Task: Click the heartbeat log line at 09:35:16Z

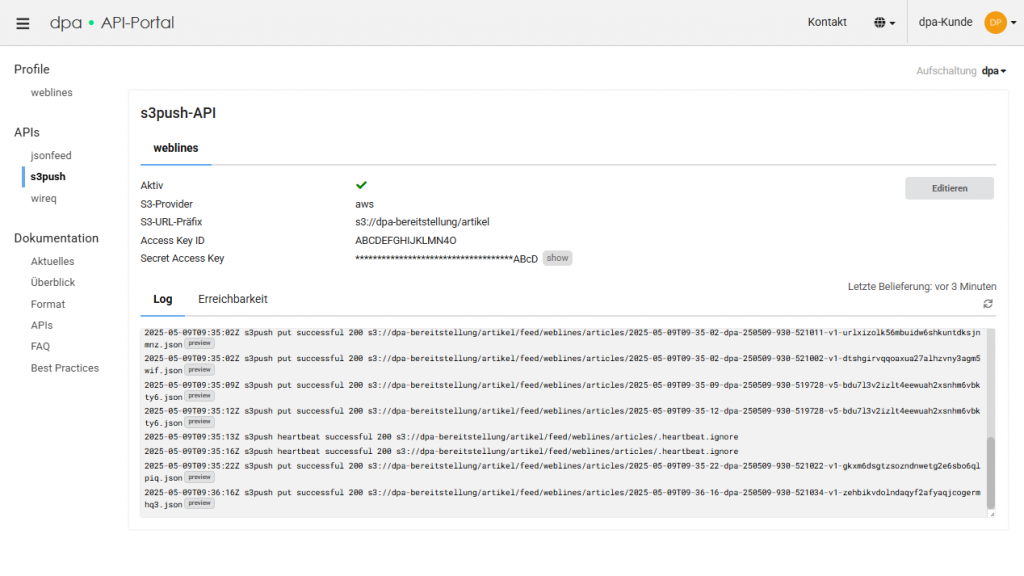Action: [441, 451]
